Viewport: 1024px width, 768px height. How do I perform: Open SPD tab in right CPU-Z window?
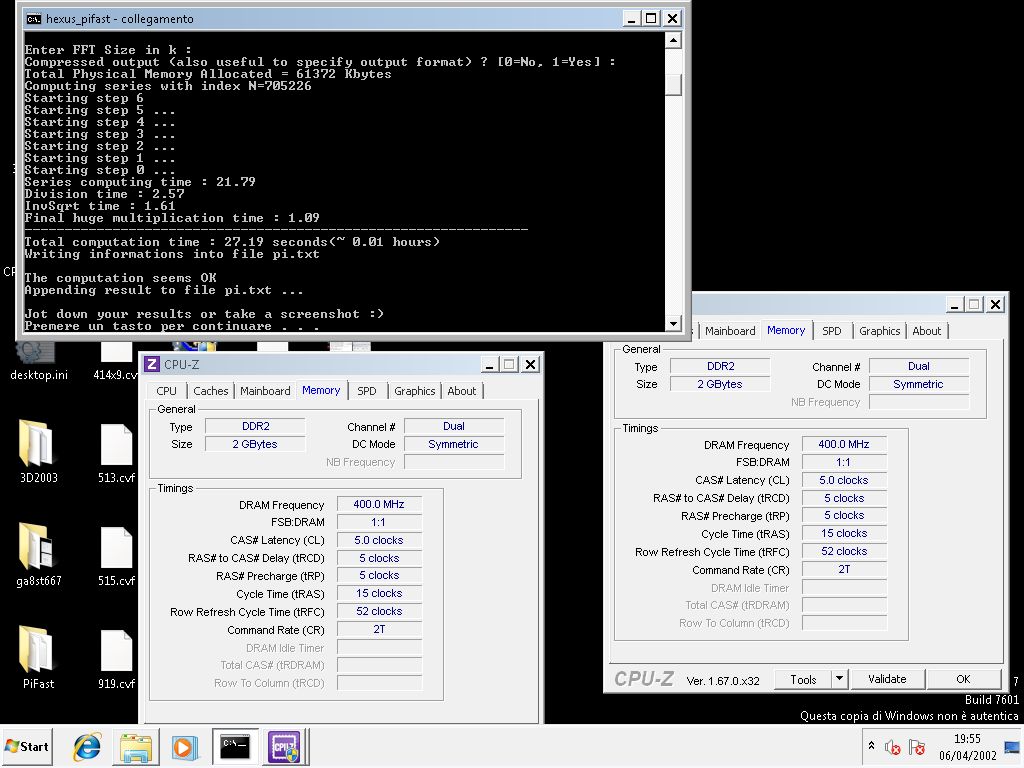pyautogui.click(x=832, y=330)
